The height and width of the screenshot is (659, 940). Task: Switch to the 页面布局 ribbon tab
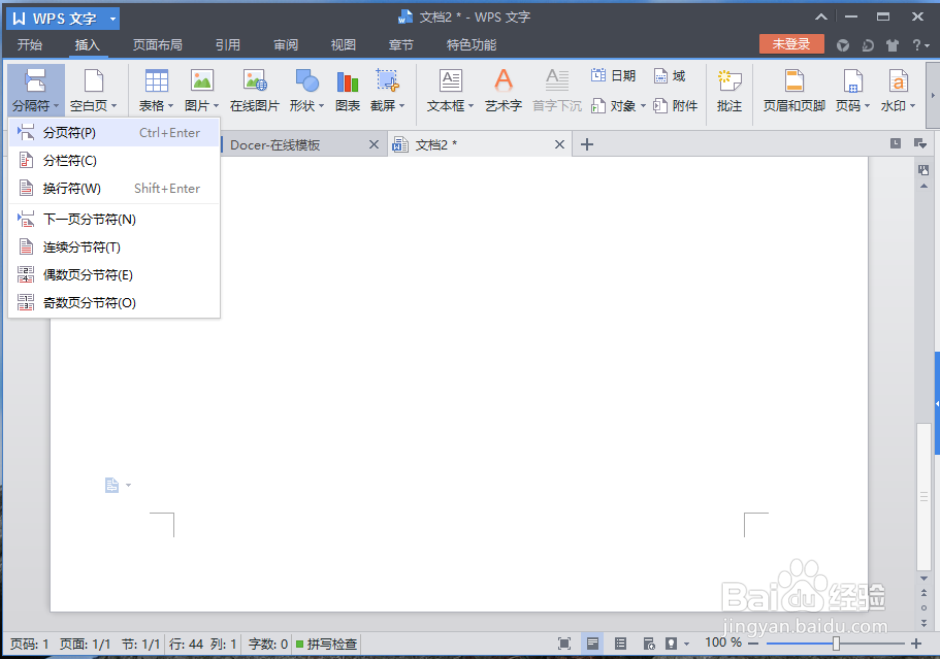[x=157, y=45]
